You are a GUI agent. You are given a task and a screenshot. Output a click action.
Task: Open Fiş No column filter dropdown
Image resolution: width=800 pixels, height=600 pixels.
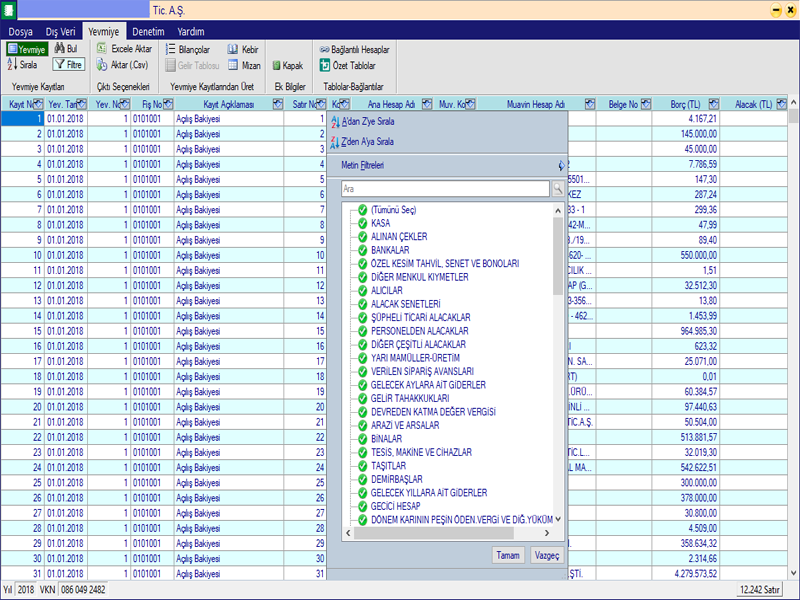(168, 104)
